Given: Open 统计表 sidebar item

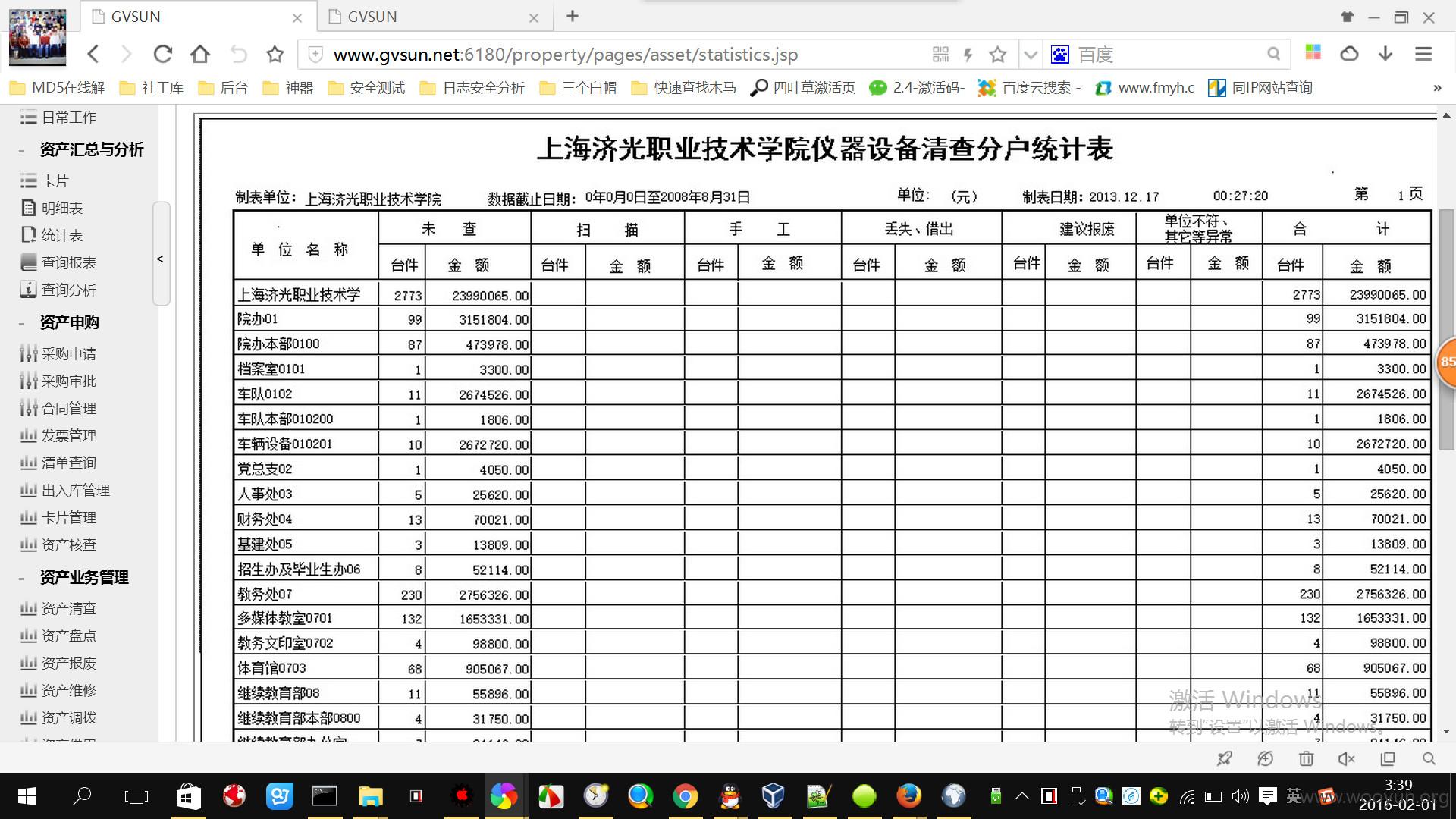Looking at the screenshot, I should coord(52,236).
